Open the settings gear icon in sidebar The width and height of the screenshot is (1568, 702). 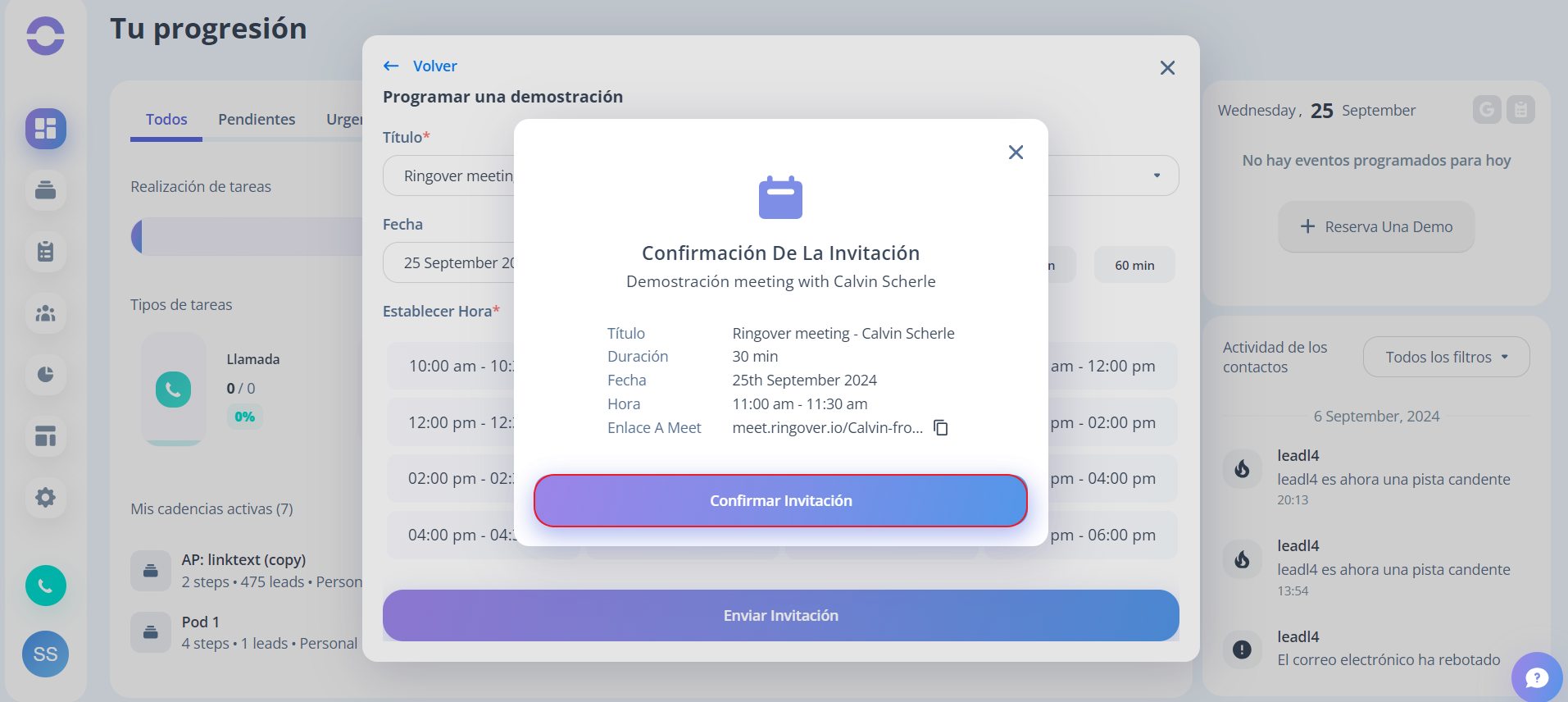(x=45, y=498)
